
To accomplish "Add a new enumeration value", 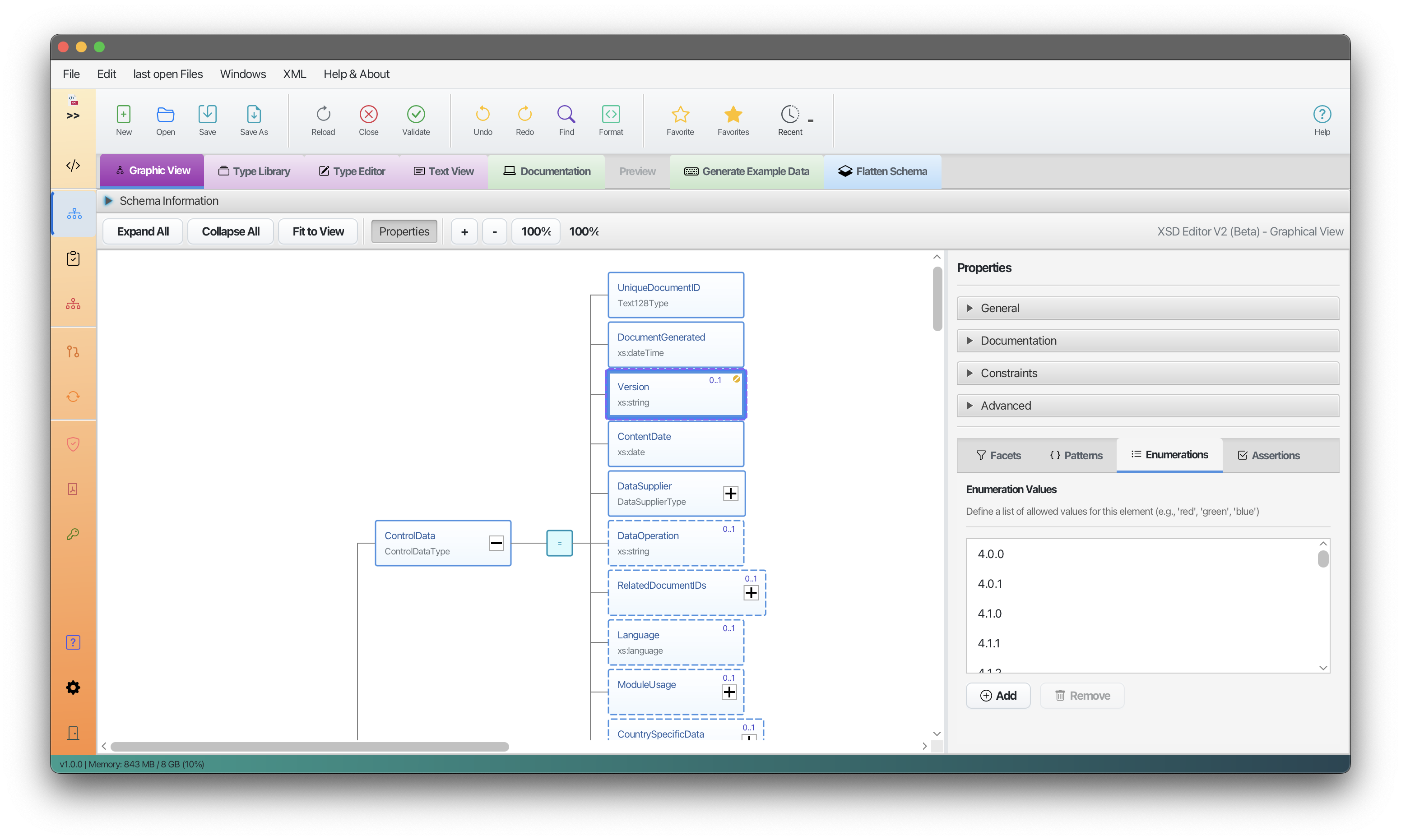I will [998, 695].
